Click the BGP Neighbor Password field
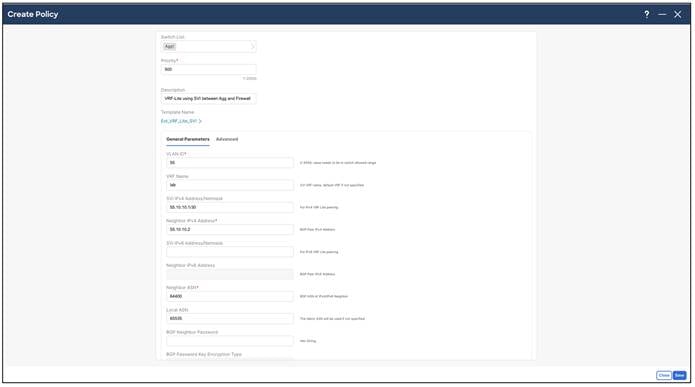The height and width of the screenshot is (387, 695). (230, 341)
